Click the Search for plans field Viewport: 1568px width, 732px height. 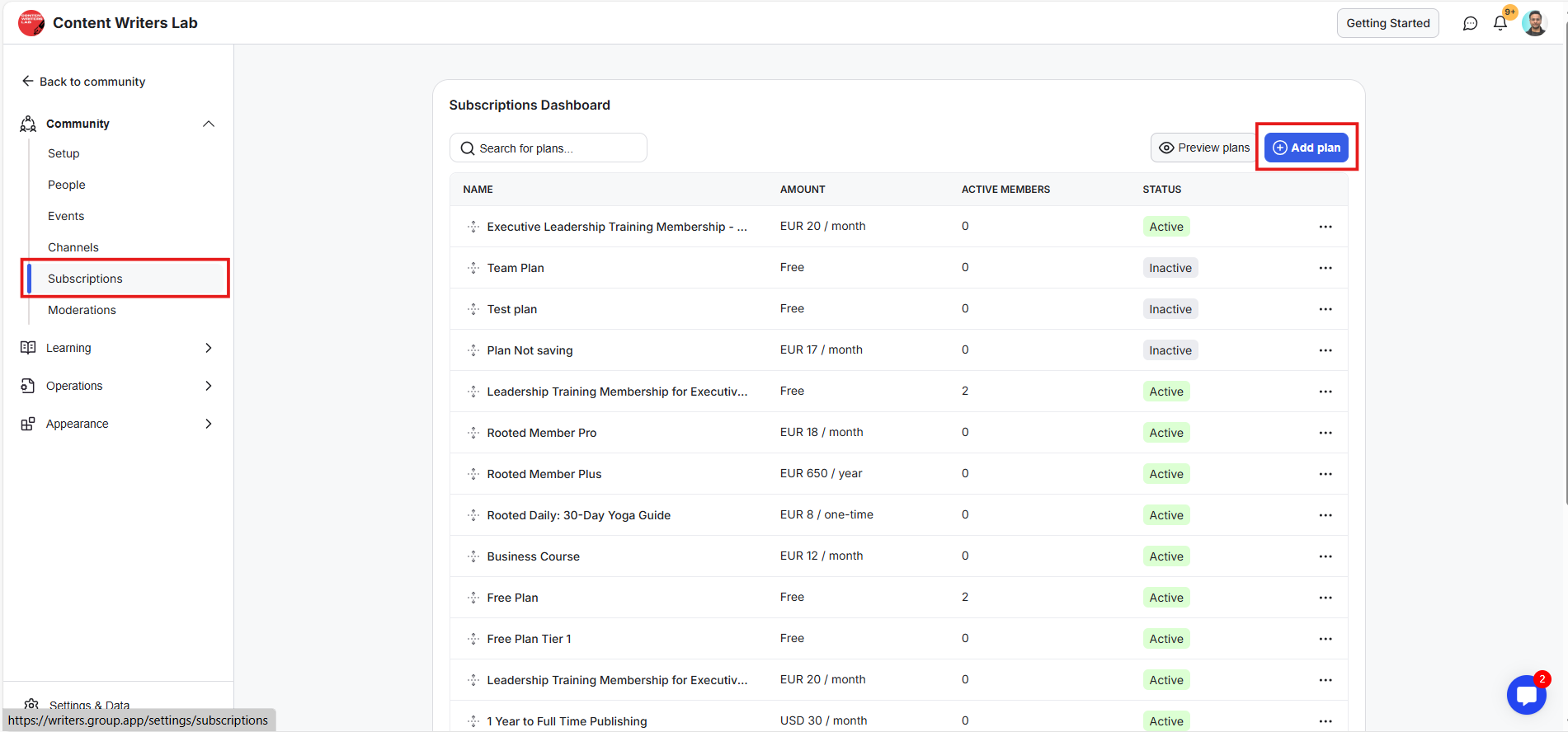pyautogui.click(x=549, y=148)
